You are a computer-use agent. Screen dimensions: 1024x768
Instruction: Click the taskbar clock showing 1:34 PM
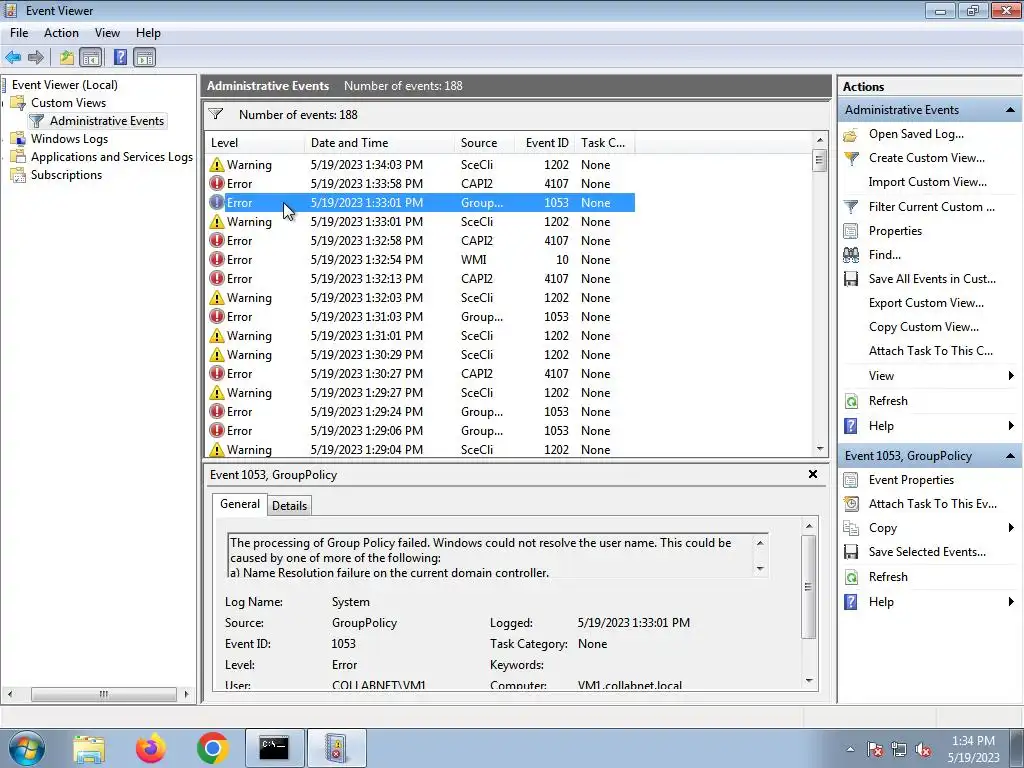tap(973, 750)
